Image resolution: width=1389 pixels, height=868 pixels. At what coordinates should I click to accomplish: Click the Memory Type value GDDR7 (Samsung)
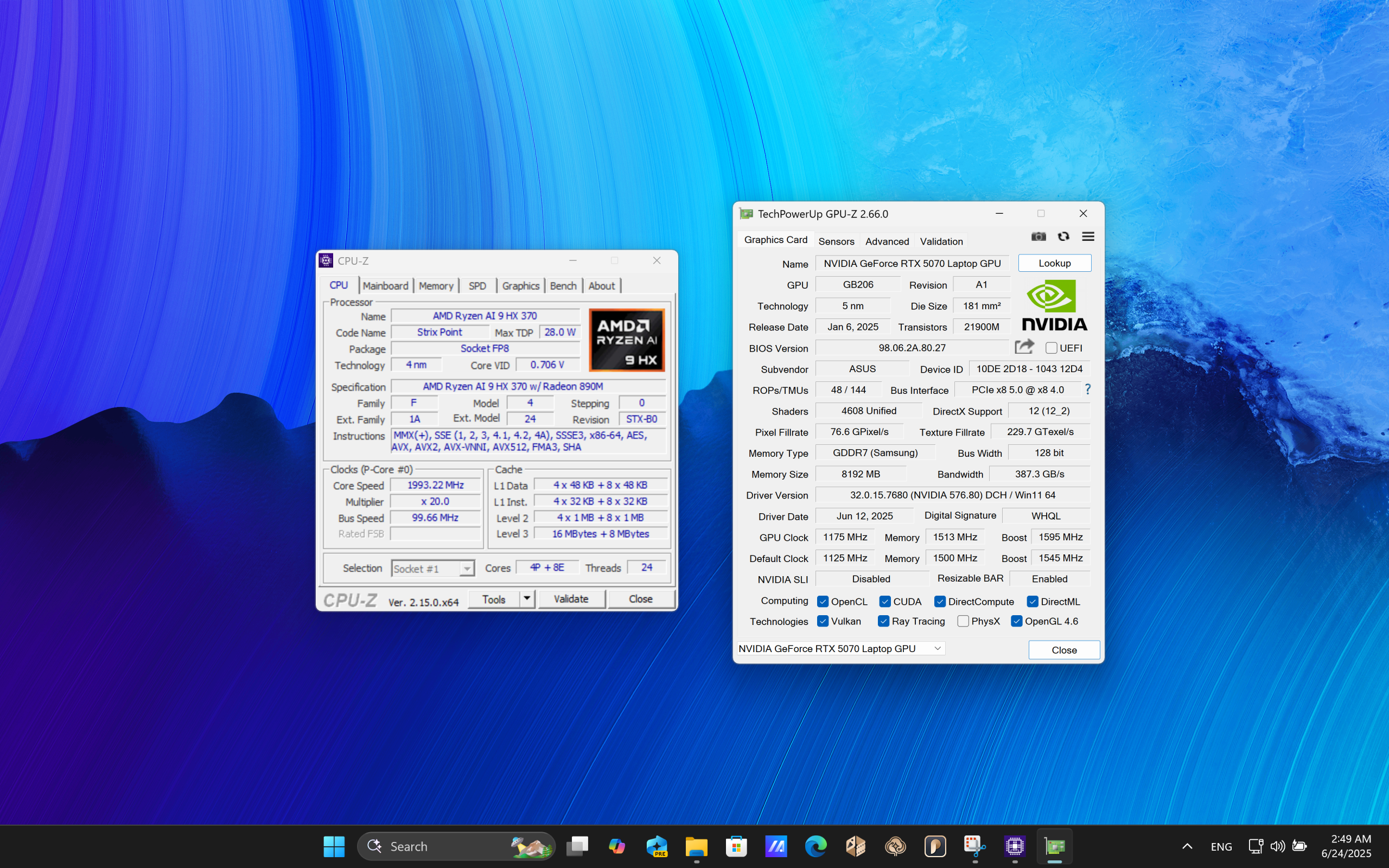875,453
